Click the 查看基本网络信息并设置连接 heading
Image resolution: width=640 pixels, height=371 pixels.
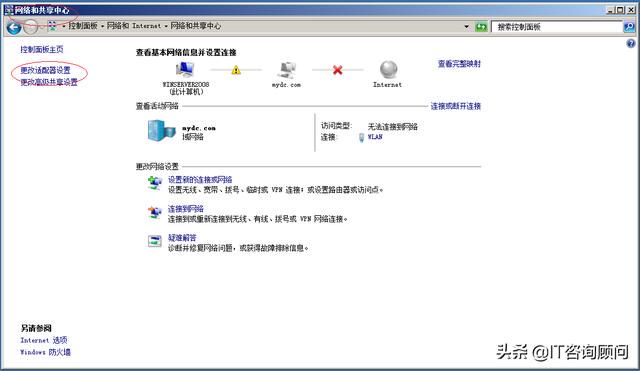(x=186, y=52)
